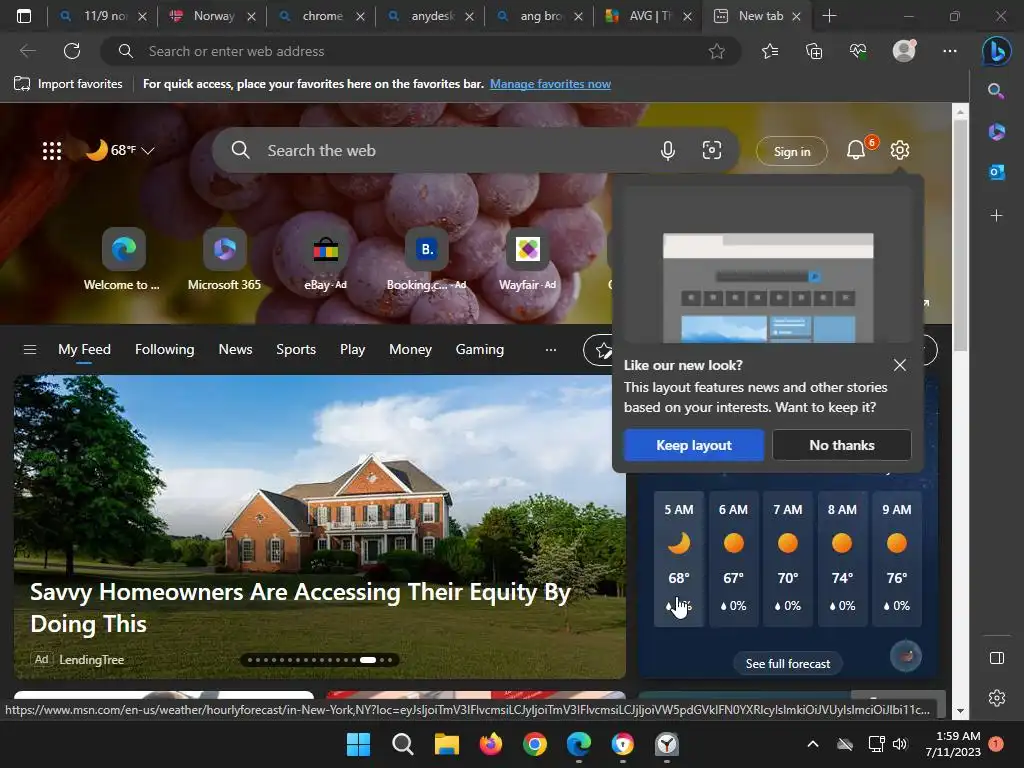Show more feed categories ellipsis
The width and height of the screenshot is (1024, 768).
click(551, 349)
